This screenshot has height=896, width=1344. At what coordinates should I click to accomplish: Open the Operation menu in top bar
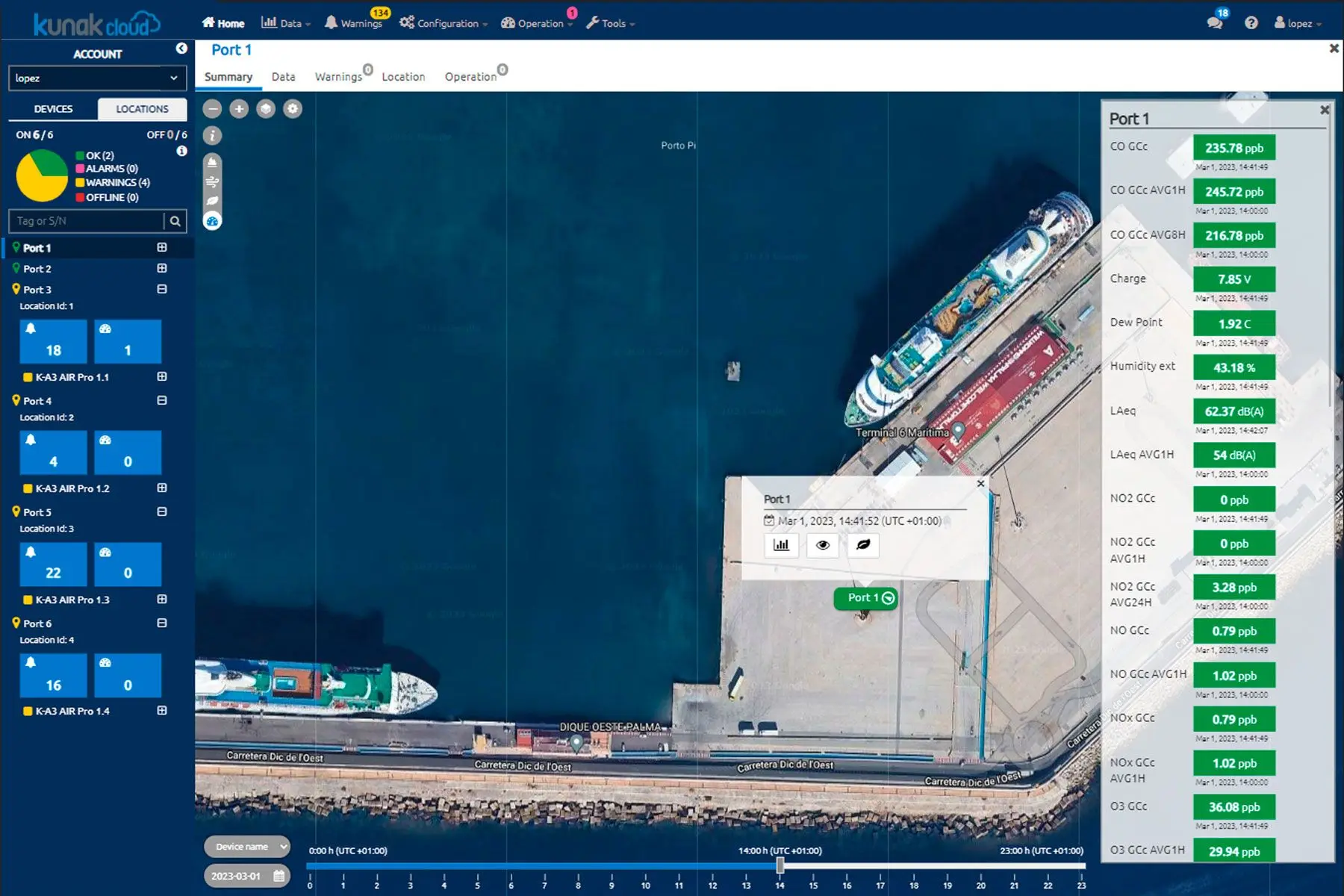click(x=537, y=23)
